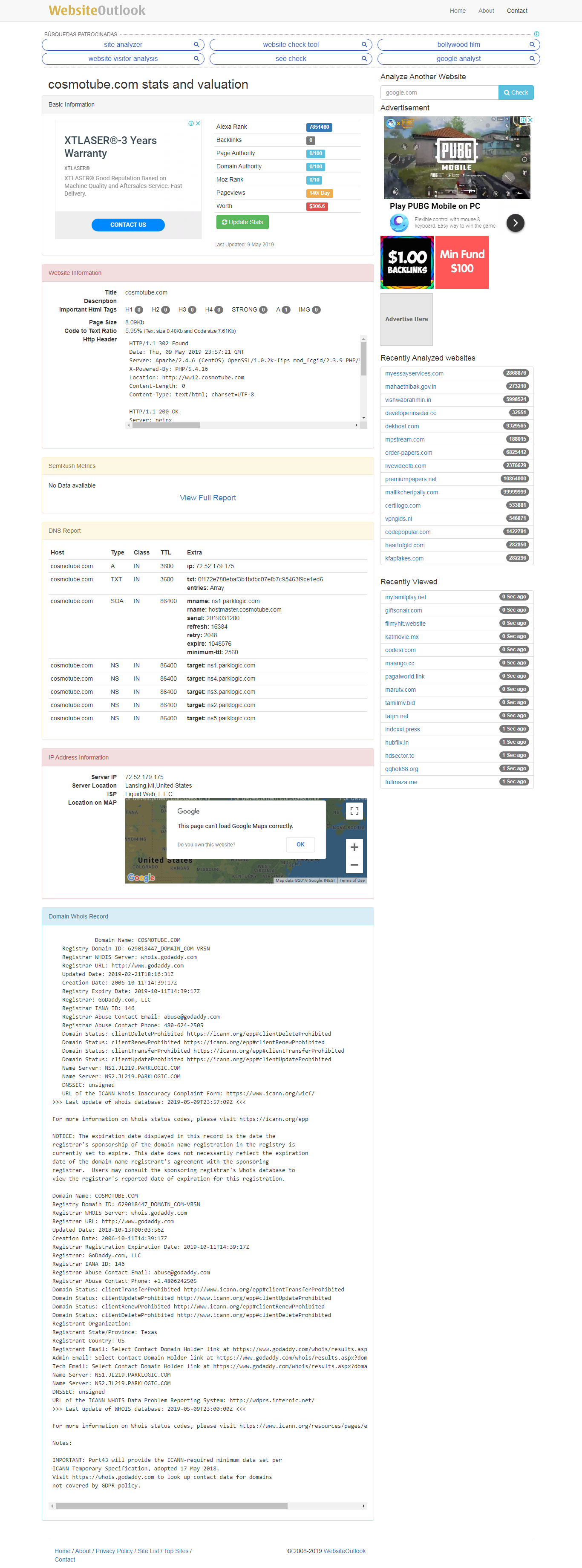Open developerinsider.co link
Image resolution: width=582 pixels, height=1568 pixels.
point(410,413)
